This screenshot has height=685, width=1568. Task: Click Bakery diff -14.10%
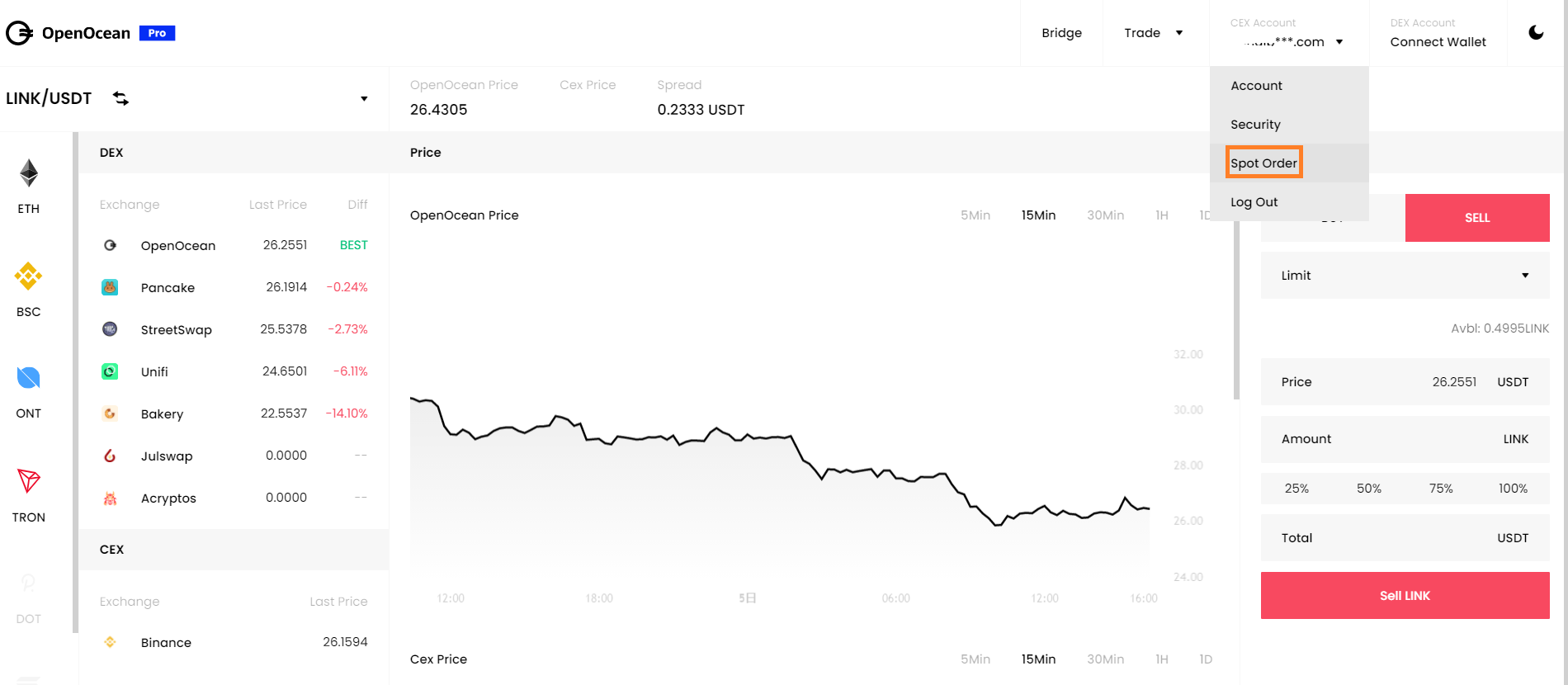(x=346, y=413)
